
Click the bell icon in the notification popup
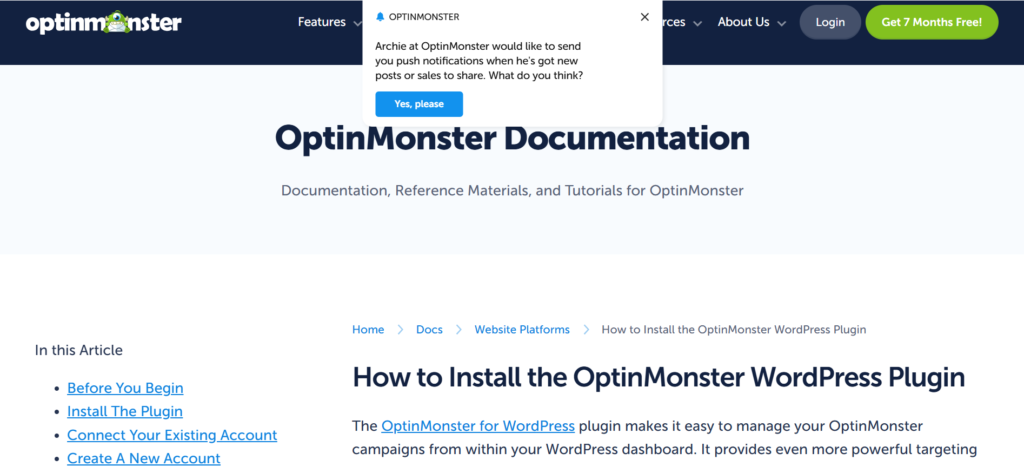coord(380,17)
